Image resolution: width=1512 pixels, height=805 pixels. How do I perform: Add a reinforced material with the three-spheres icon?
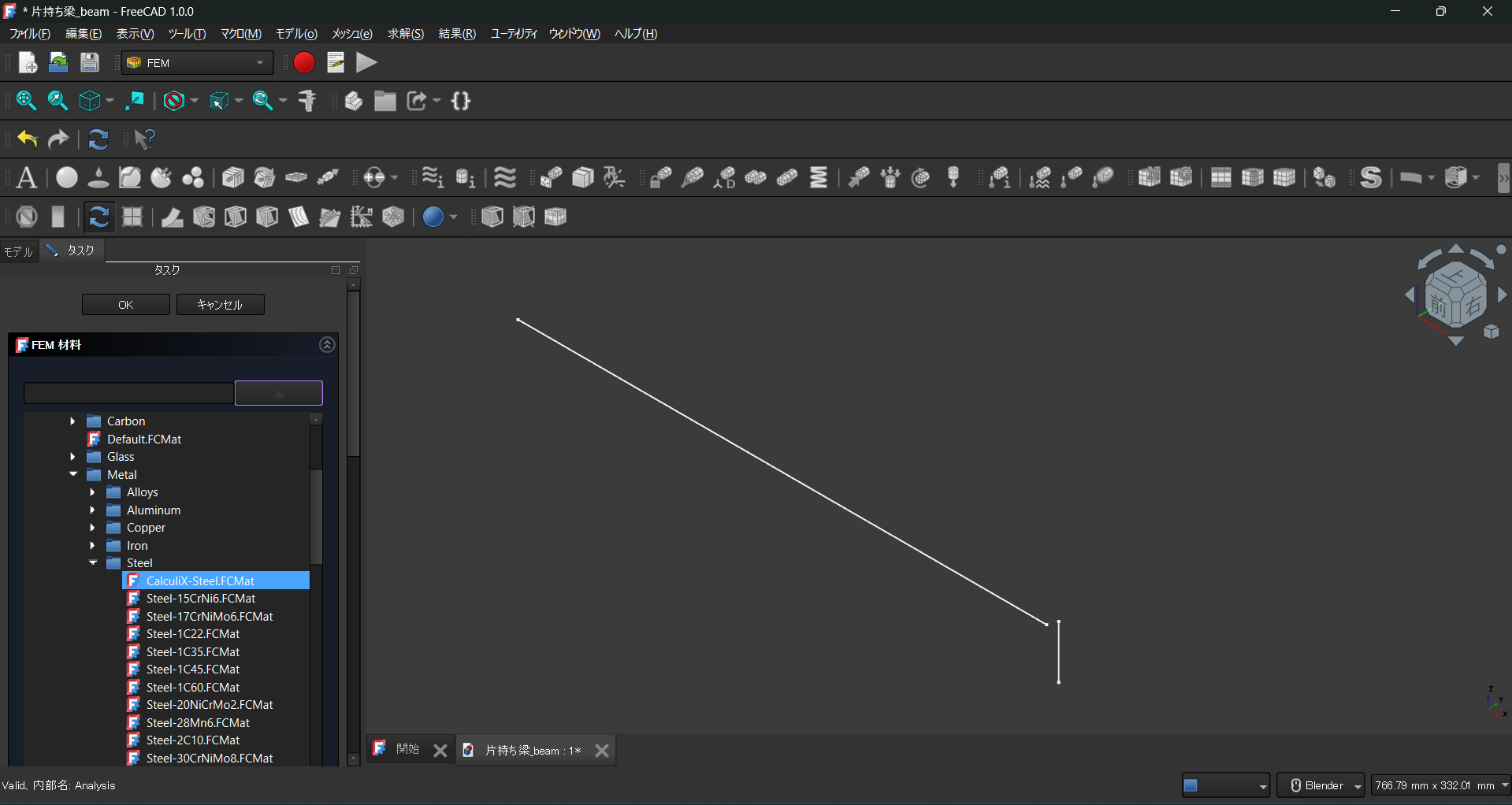[x=193, y=178]
